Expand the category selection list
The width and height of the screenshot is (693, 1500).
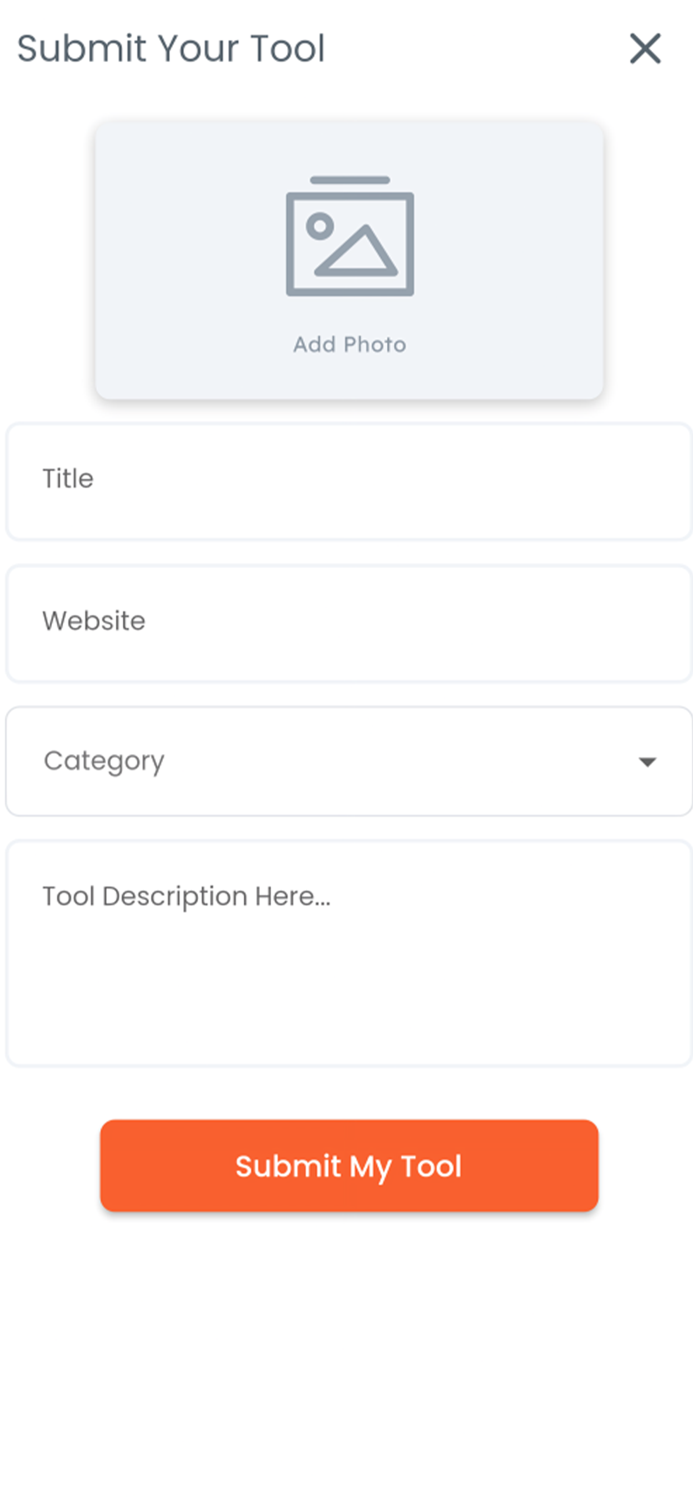pyautogui.click(x=349, y=760)
